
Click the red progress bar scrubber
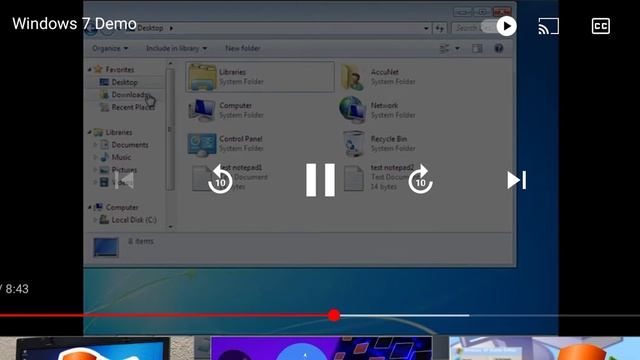point(334,315)
